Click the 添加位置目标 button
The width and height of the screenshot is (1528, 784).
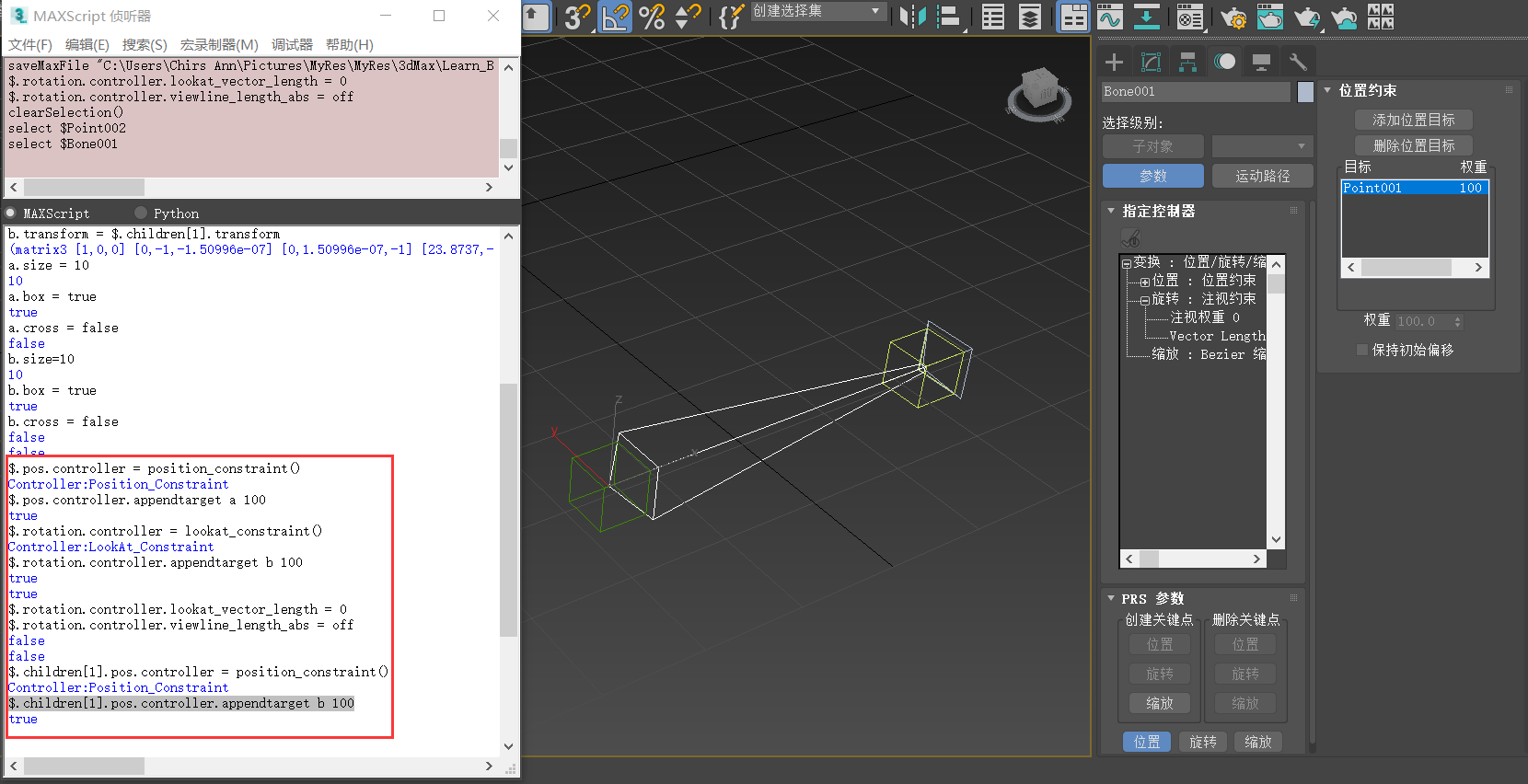pos(1414,120)
